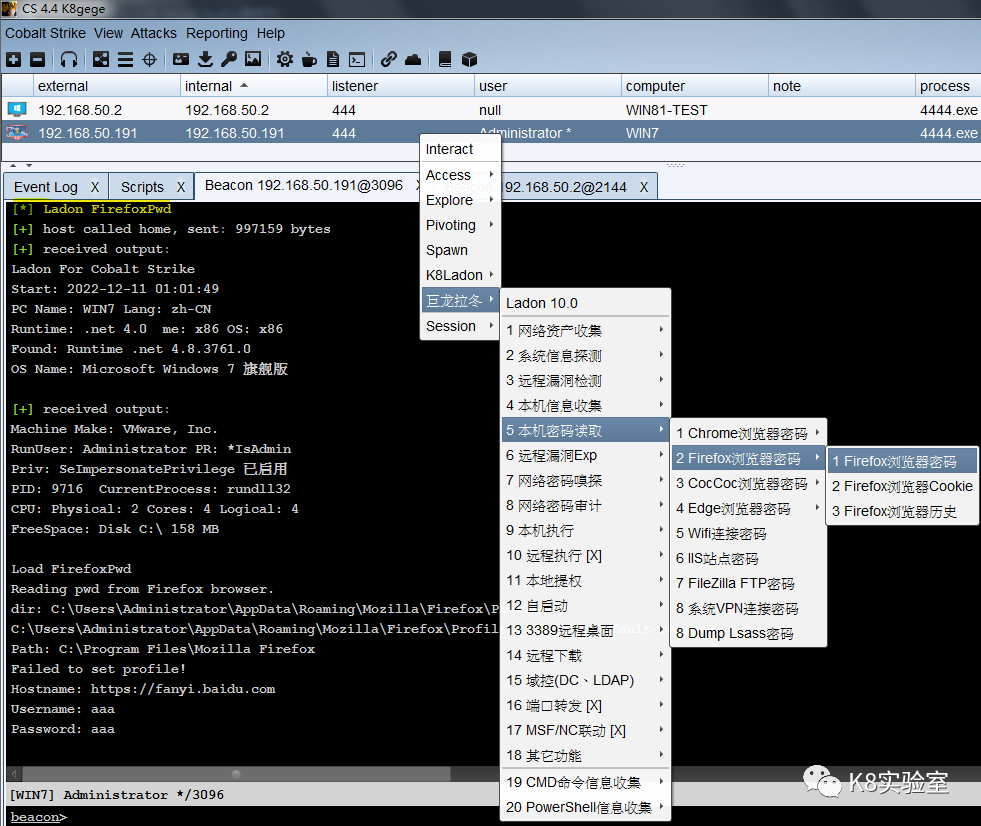This screenshot has width=981, height=826.
Task: Close the Event Log tab
Action: pyautogui.click(x=95, y=187)
